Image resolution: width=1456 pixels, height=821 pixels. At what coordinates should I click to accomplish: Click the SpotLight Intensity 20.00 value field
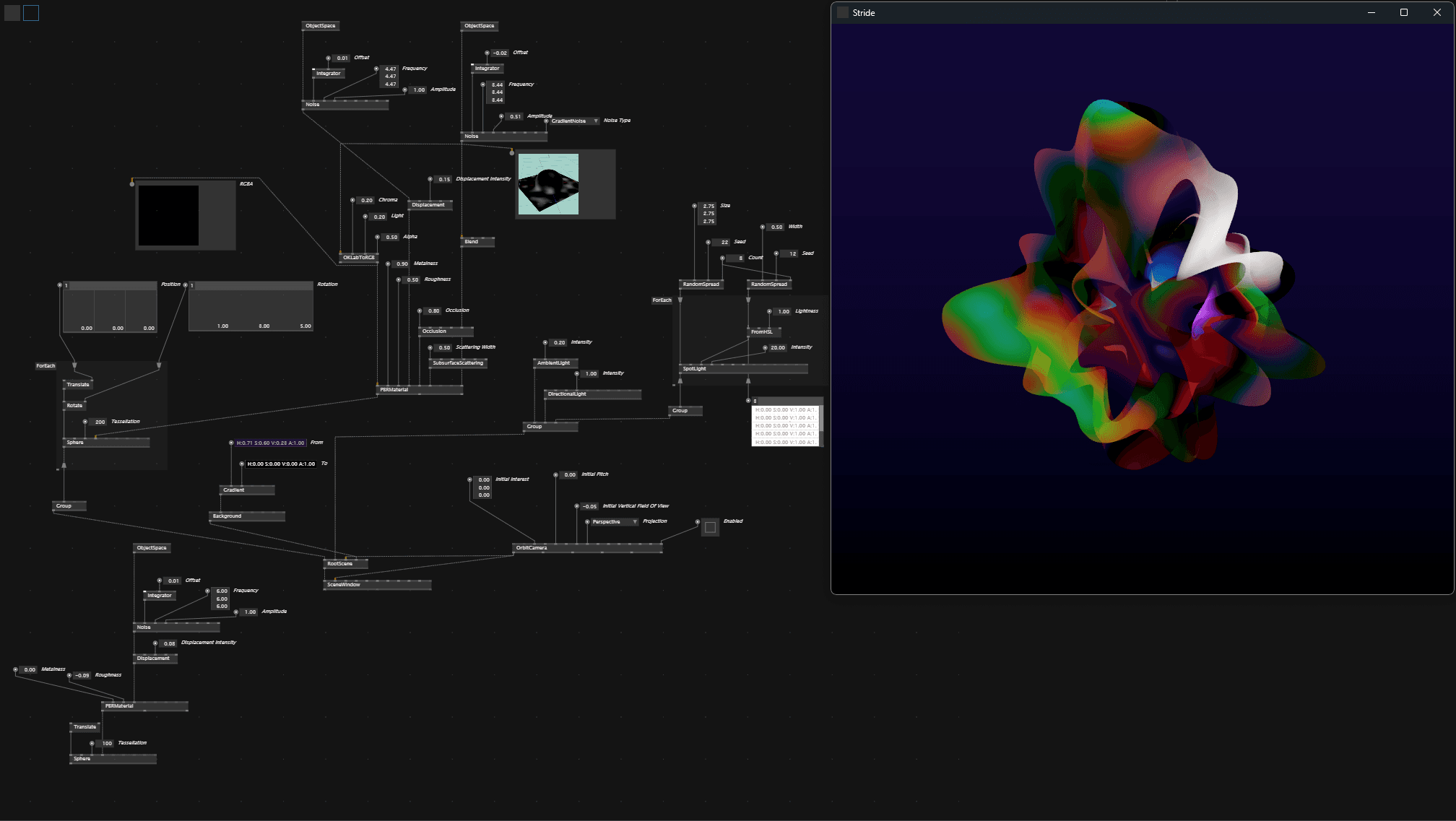click(x=777, y=348)
